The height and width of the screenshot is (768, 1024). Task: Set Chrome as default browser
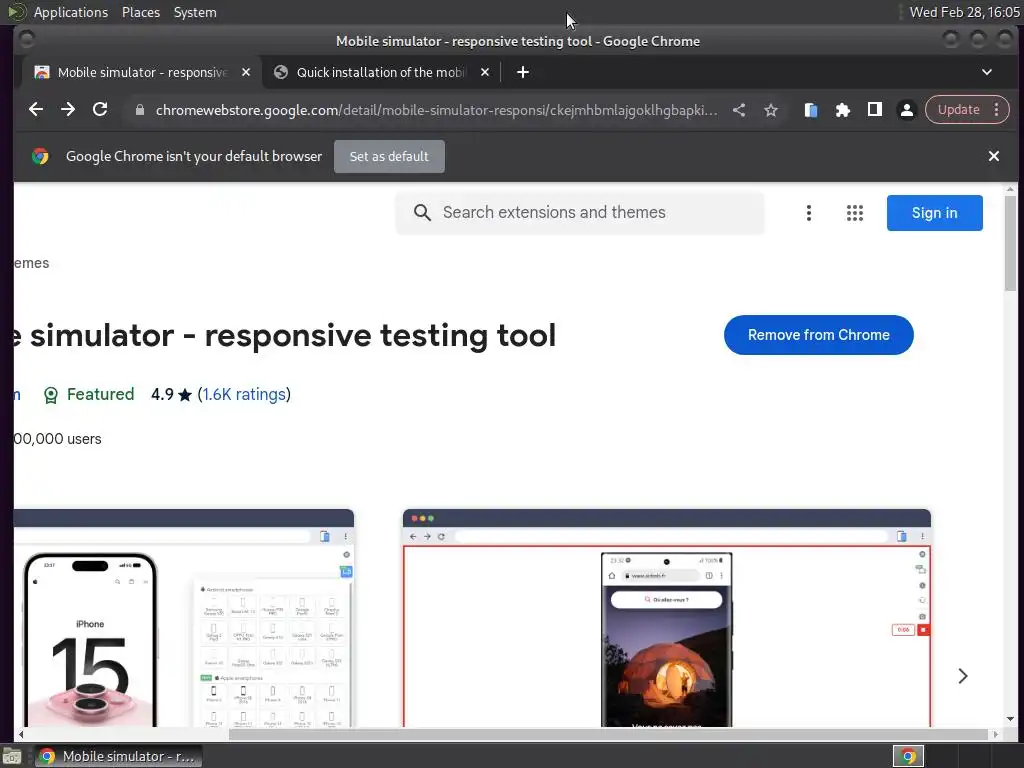point(389,157)
